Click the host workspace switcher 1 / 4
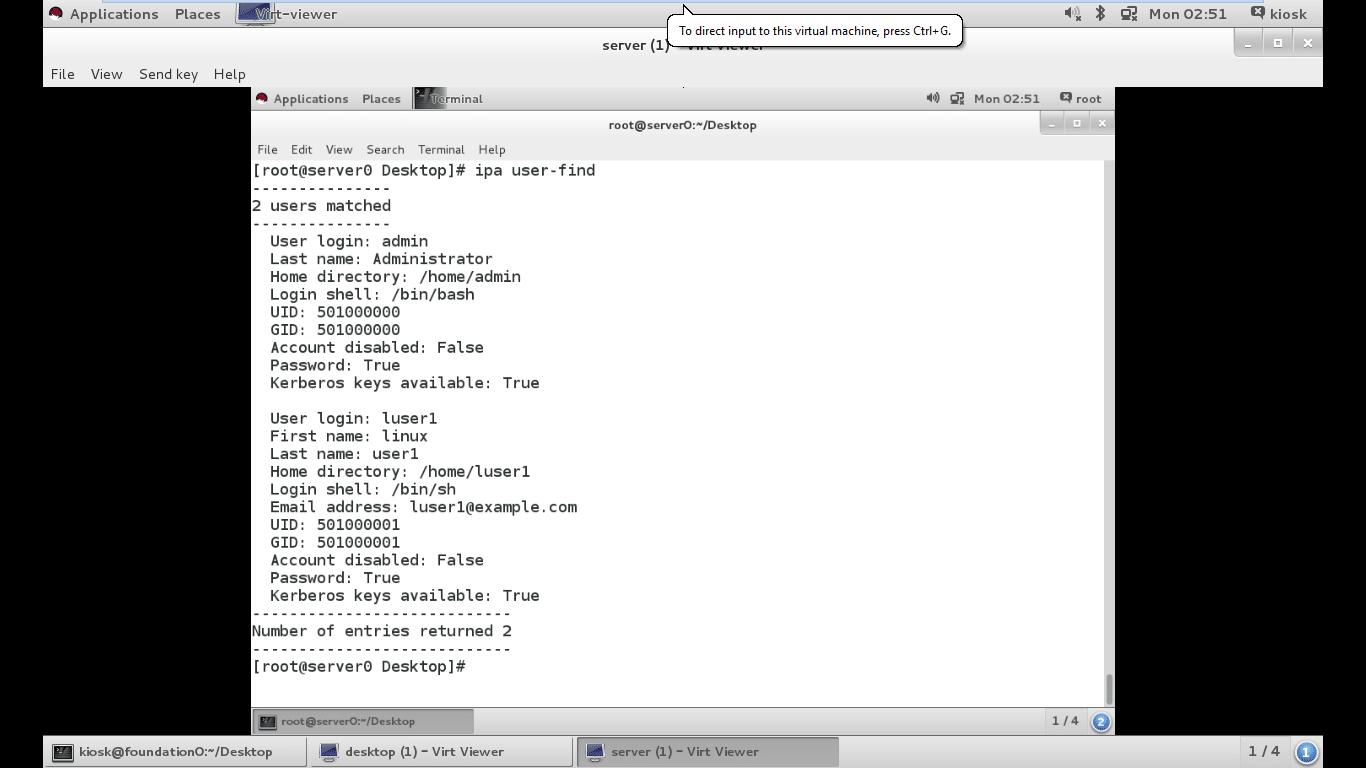 pos(1264,751)
